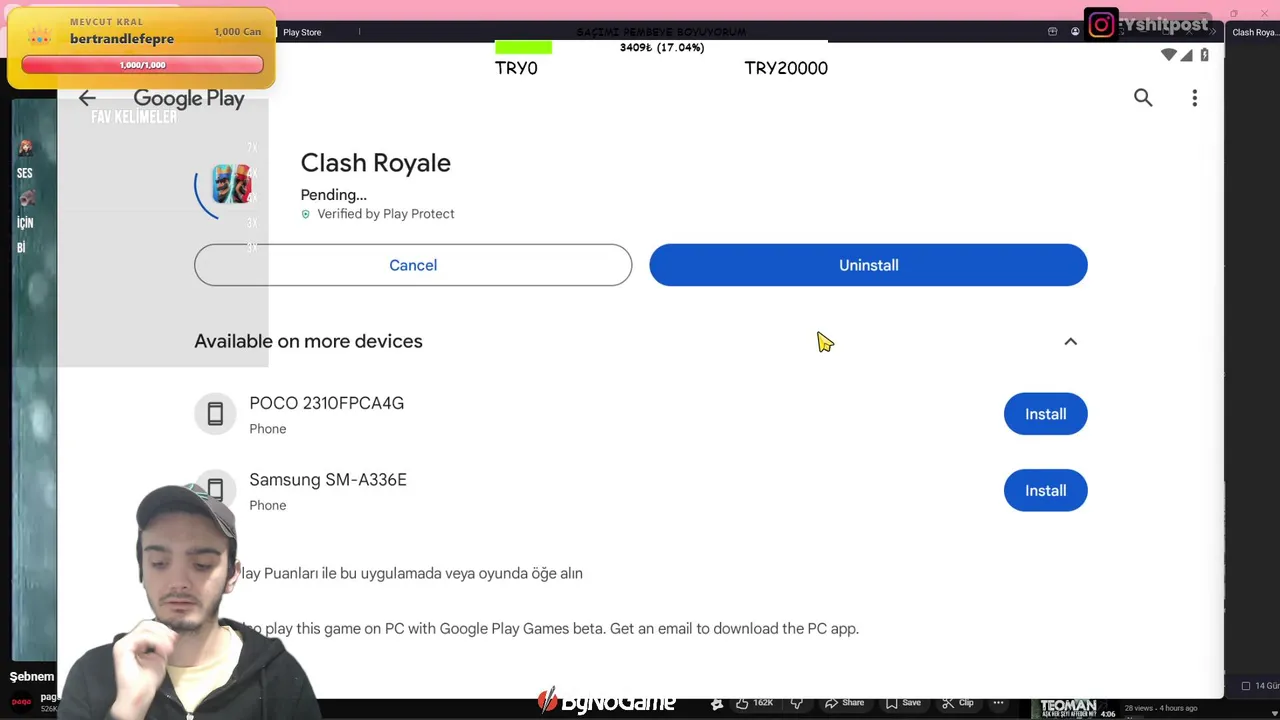Screen dimensions: 1280x720
Task: Like the video with the 162K thumbs up
Action: 755,702
